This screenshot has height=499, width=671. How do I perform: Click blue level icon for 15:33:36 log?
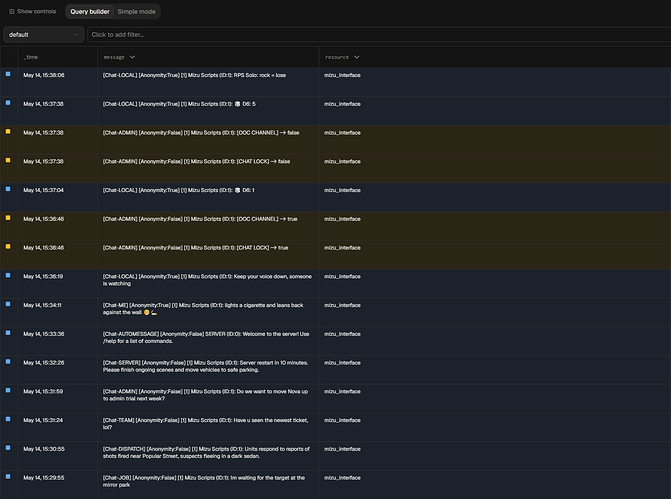[x=8, y=333]
